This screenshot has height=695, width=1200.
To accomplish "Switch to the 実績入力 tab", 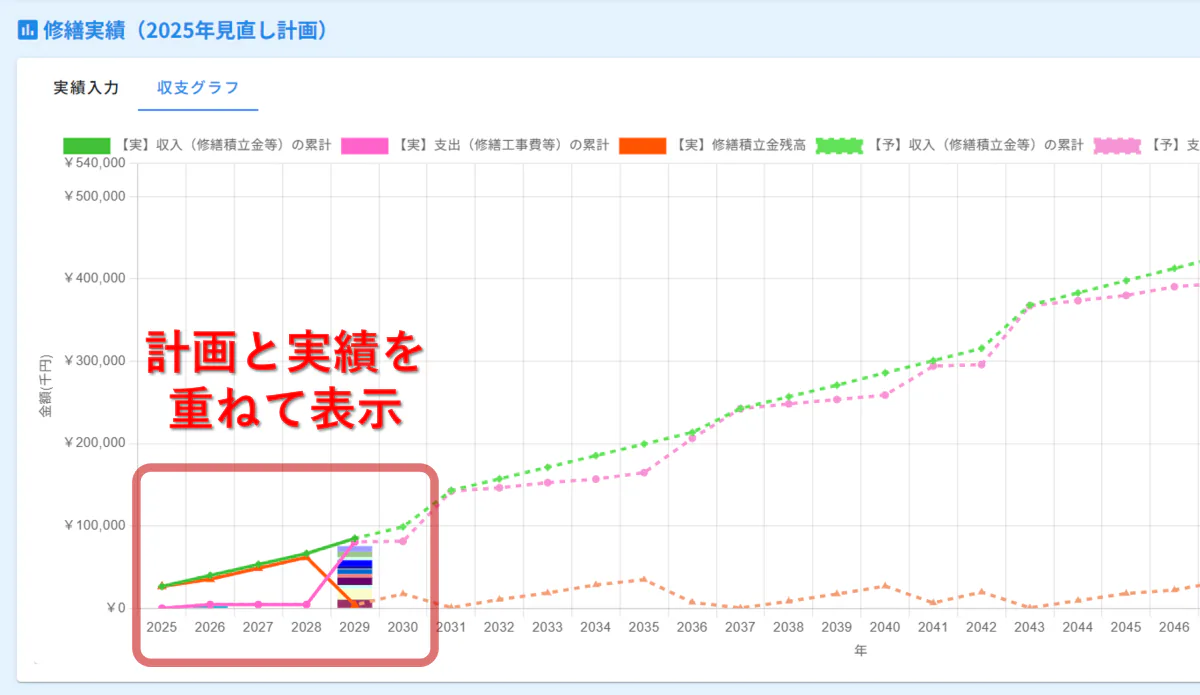I will click(86, 87).
